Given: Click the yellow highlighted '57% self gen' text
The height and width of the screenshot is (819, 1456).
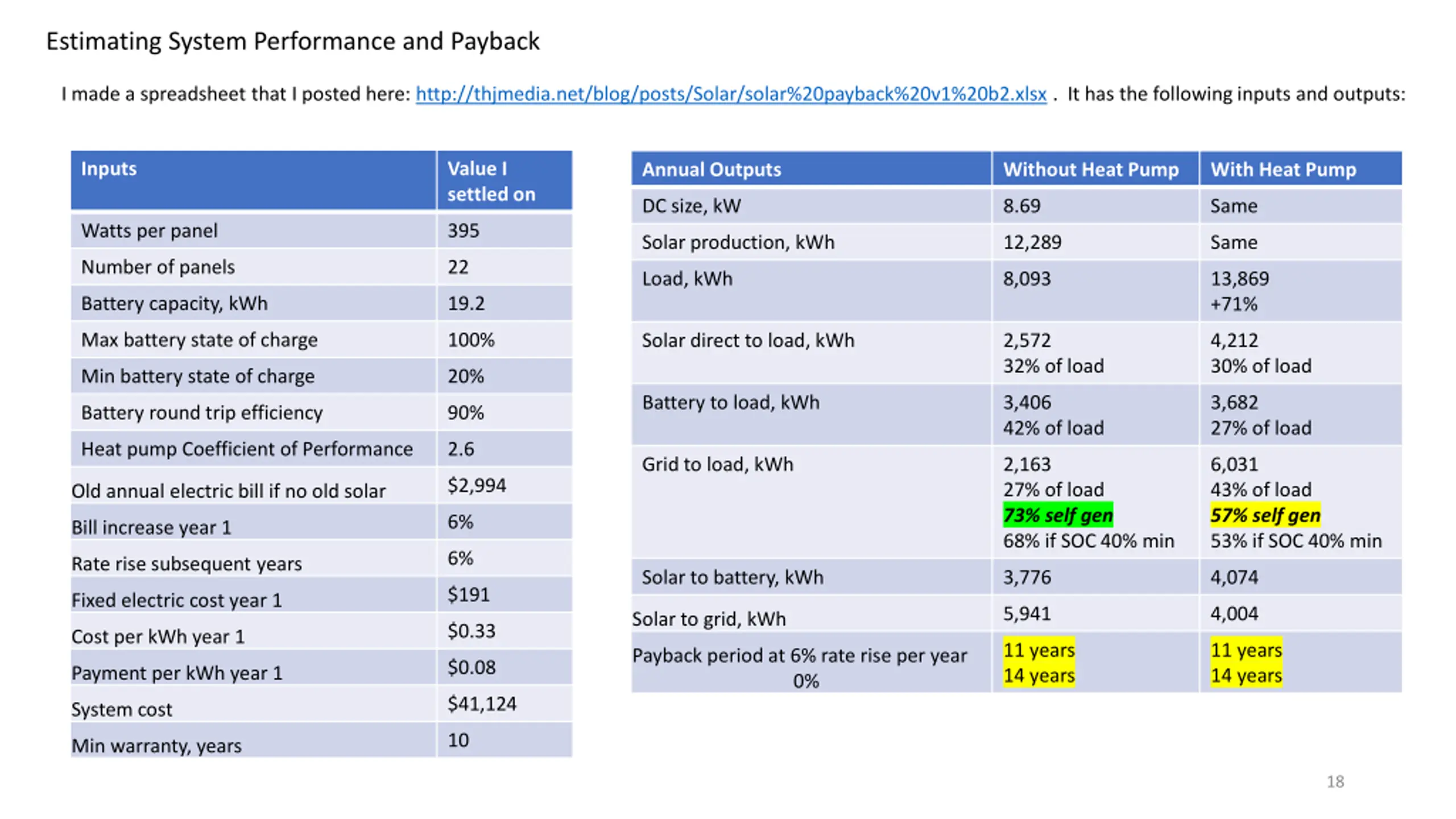Looking at the screenshot, I should (x=1264, y=515).
